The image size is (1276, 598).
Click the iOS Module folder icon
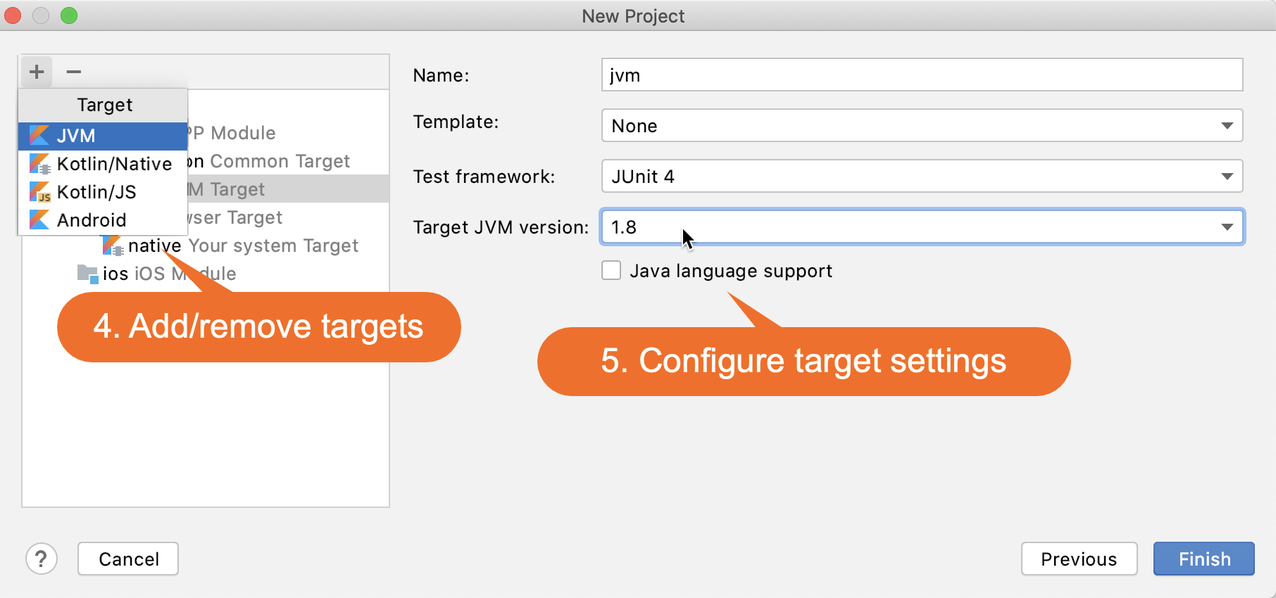click(x=88, y=274)
